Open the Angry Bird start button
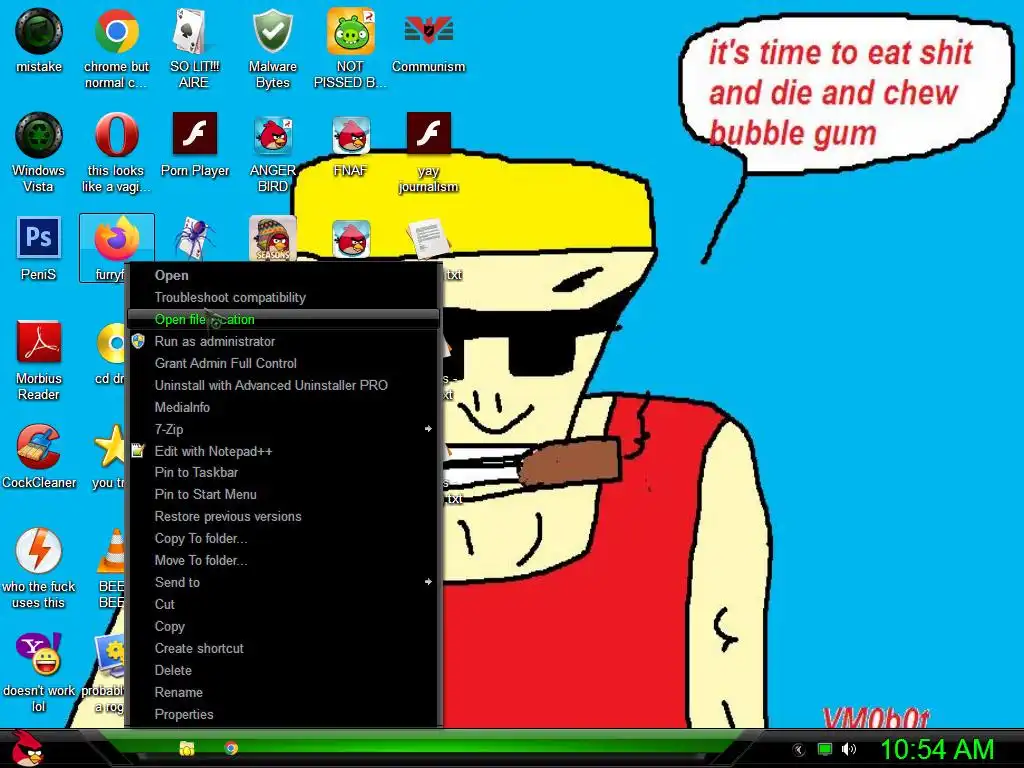 click(26, 748)
